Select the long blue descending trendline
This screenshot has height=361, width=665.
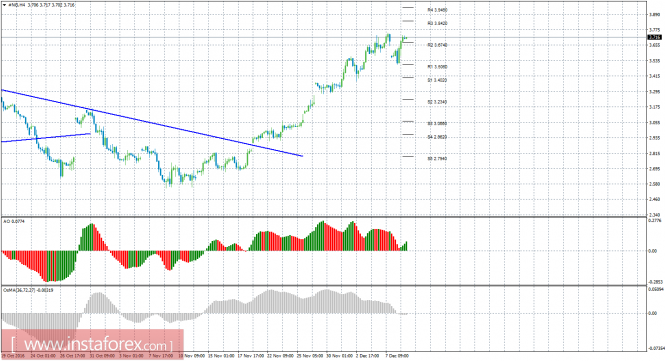pos(152,123)
